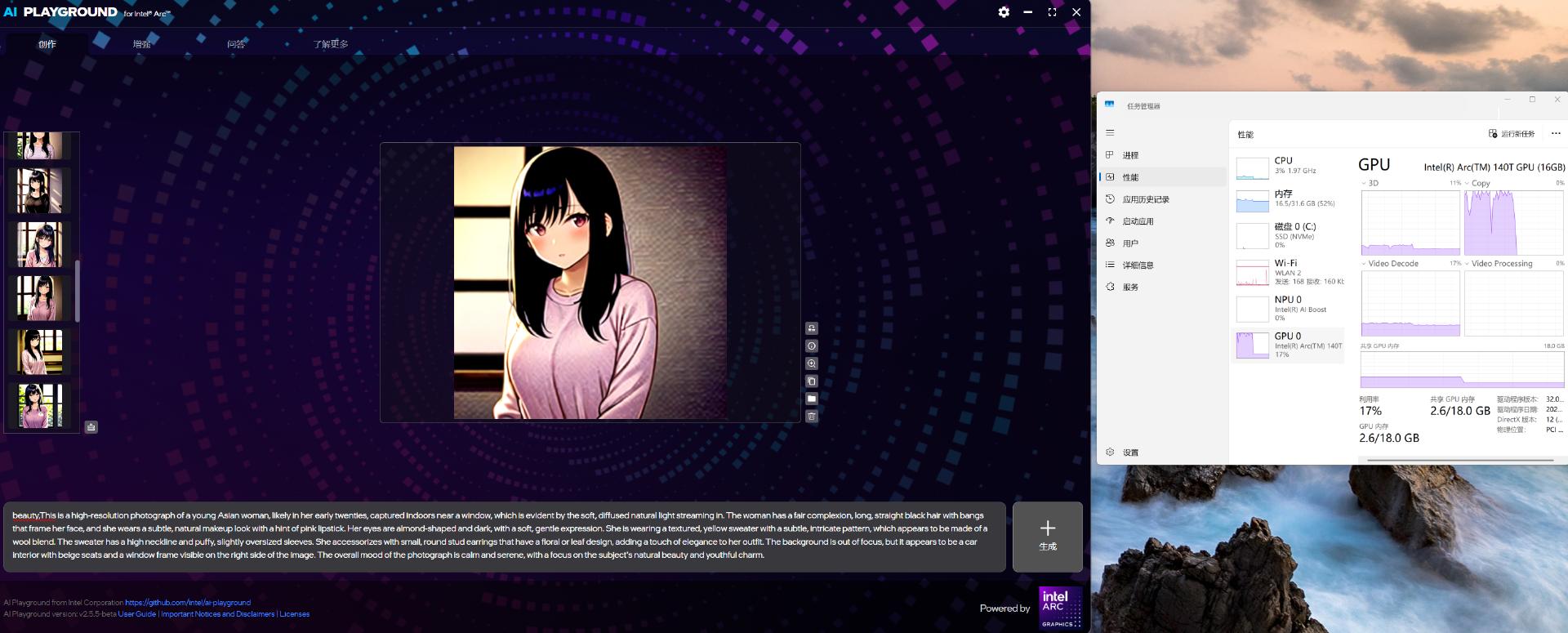The height and width of the screenshot is (633, 1568).
Task: Open the Licenses link
Action: point(295,614)
